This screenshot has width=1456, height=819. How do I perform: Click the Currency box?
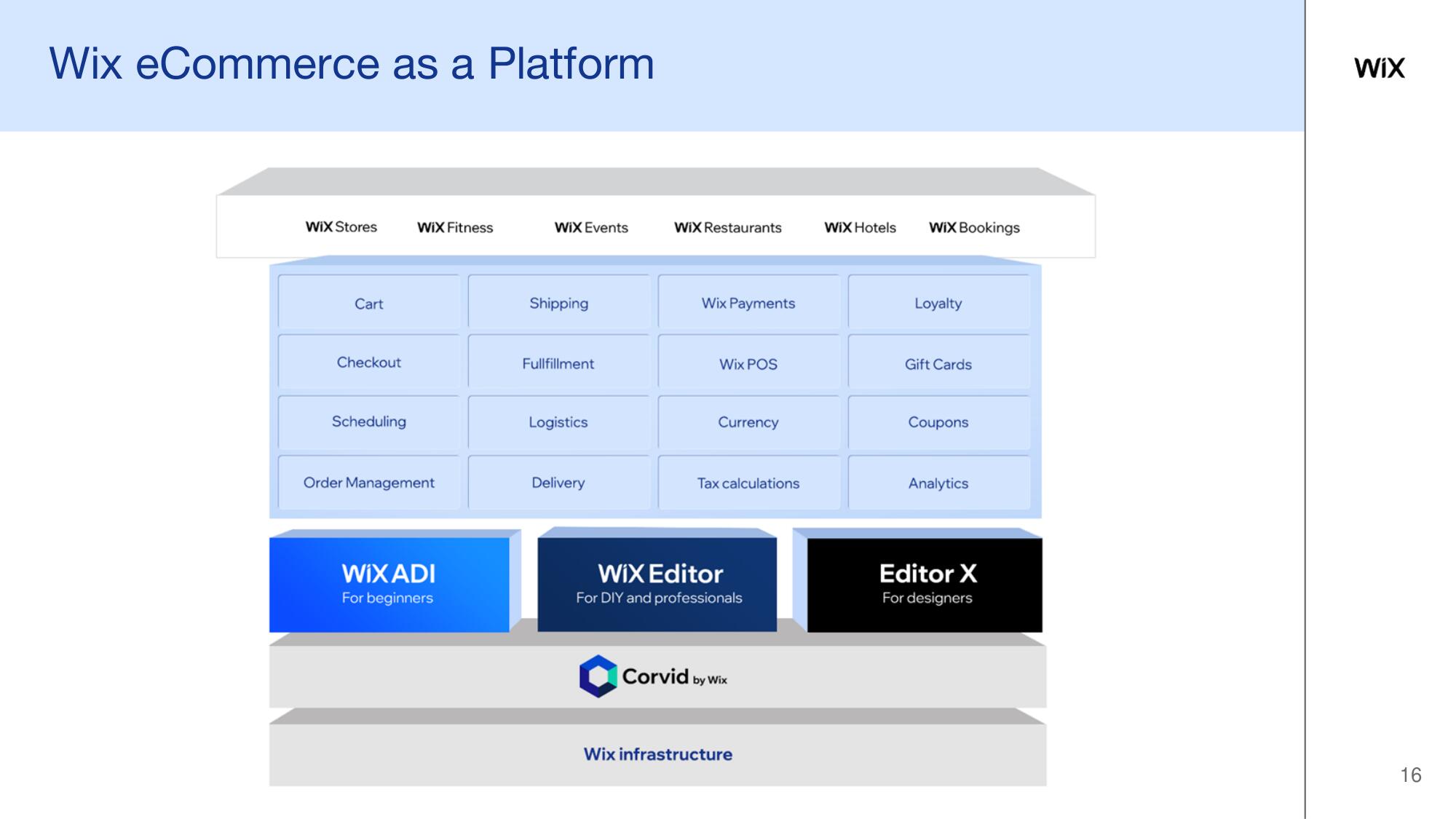(749, 422)
